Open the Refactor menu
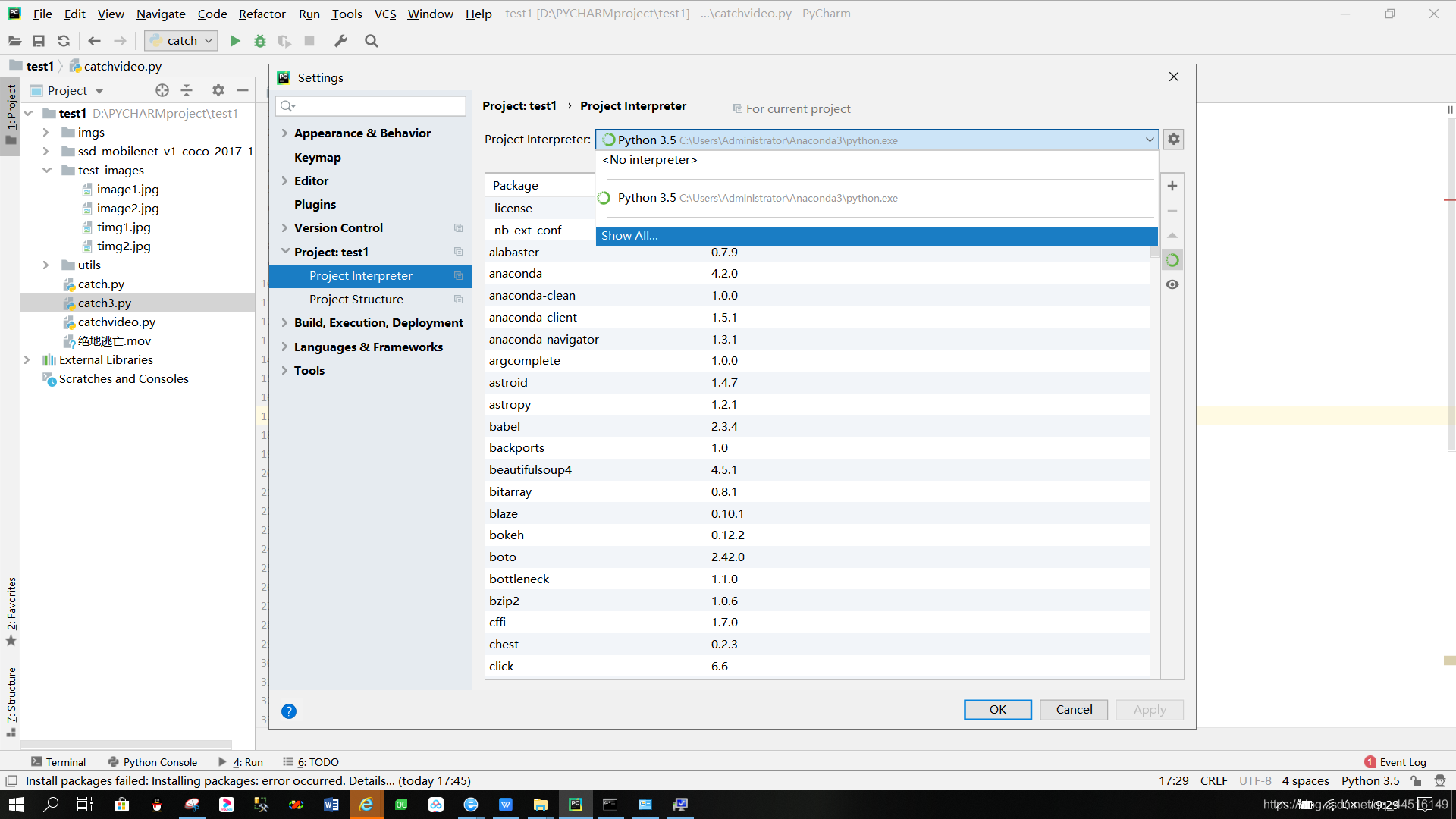Image resolution: width=1456 pixels, height=819 pixels. [262, 14]
